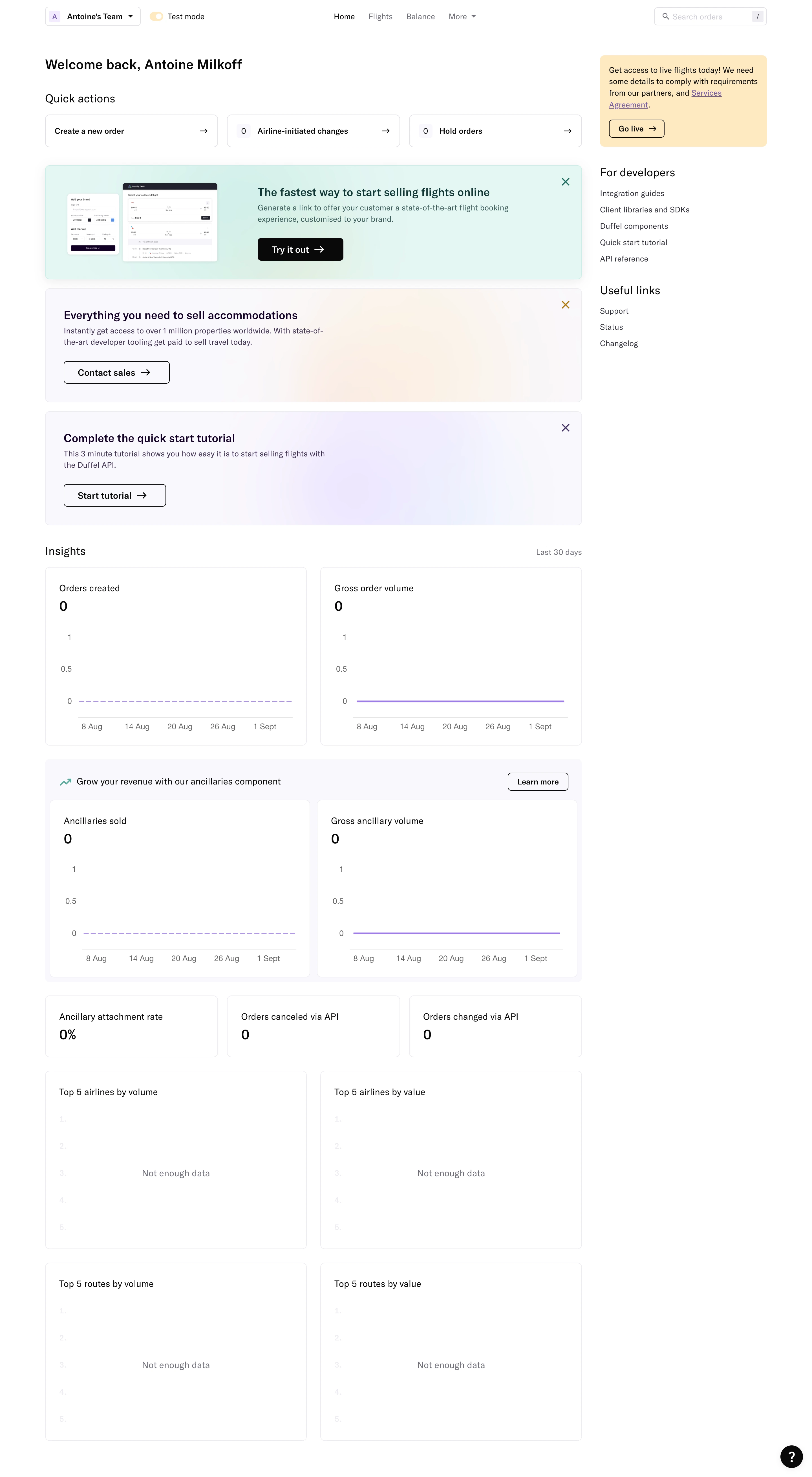Click the search magnifier icon
812x1477 pixels.
click(665, 17)
